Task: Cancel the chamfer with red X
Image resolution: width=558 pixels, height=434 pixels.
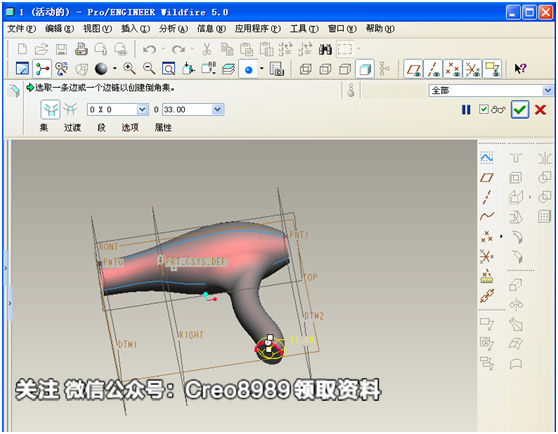Action: (x=540, y=110)
